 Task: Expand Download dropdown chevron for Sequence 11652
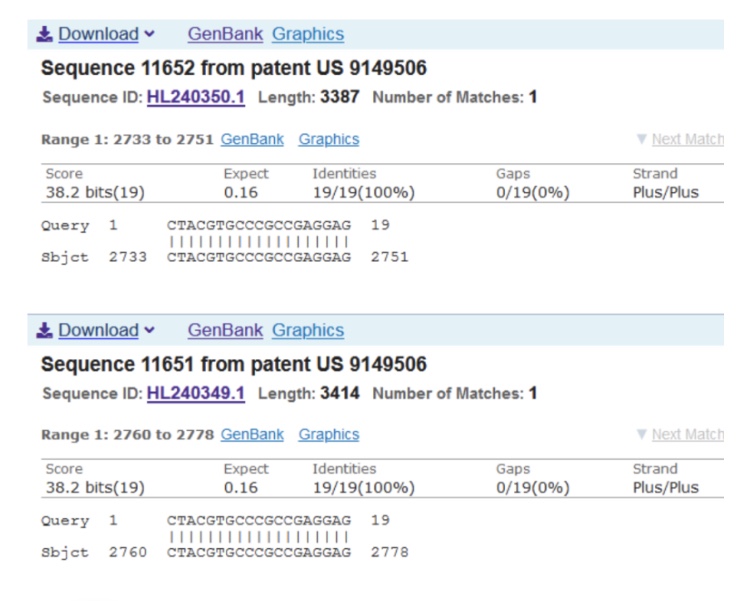click(x=150, y=34)
